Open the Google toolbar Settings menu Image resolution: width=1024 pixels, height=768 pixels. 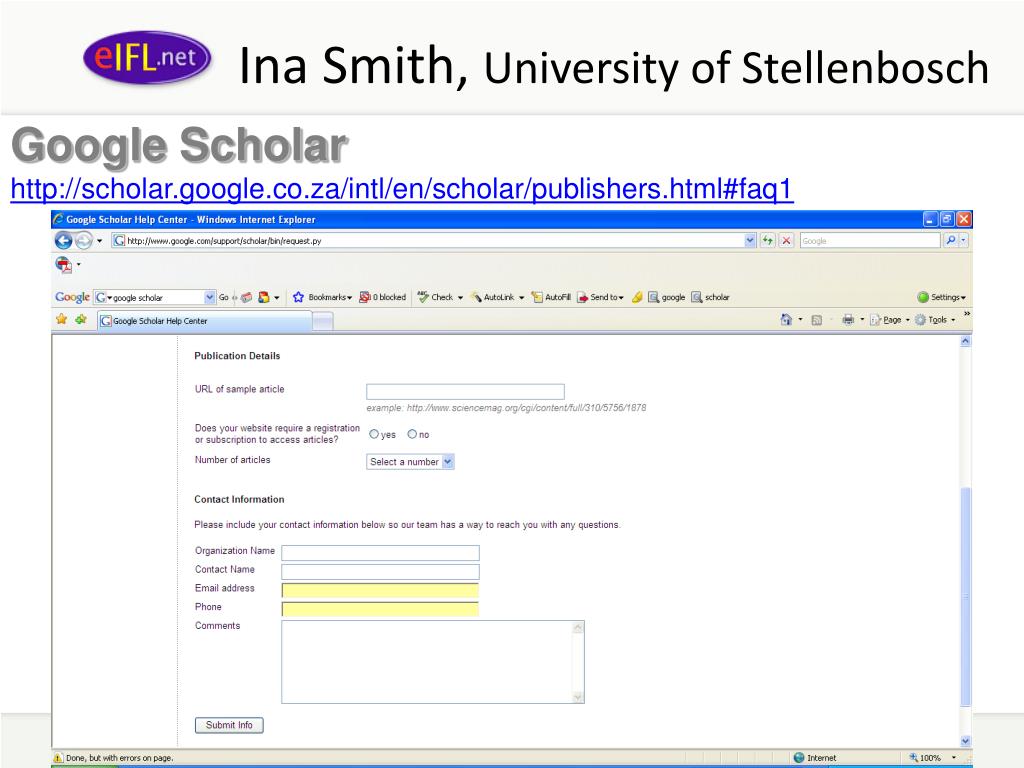[941, 297]
